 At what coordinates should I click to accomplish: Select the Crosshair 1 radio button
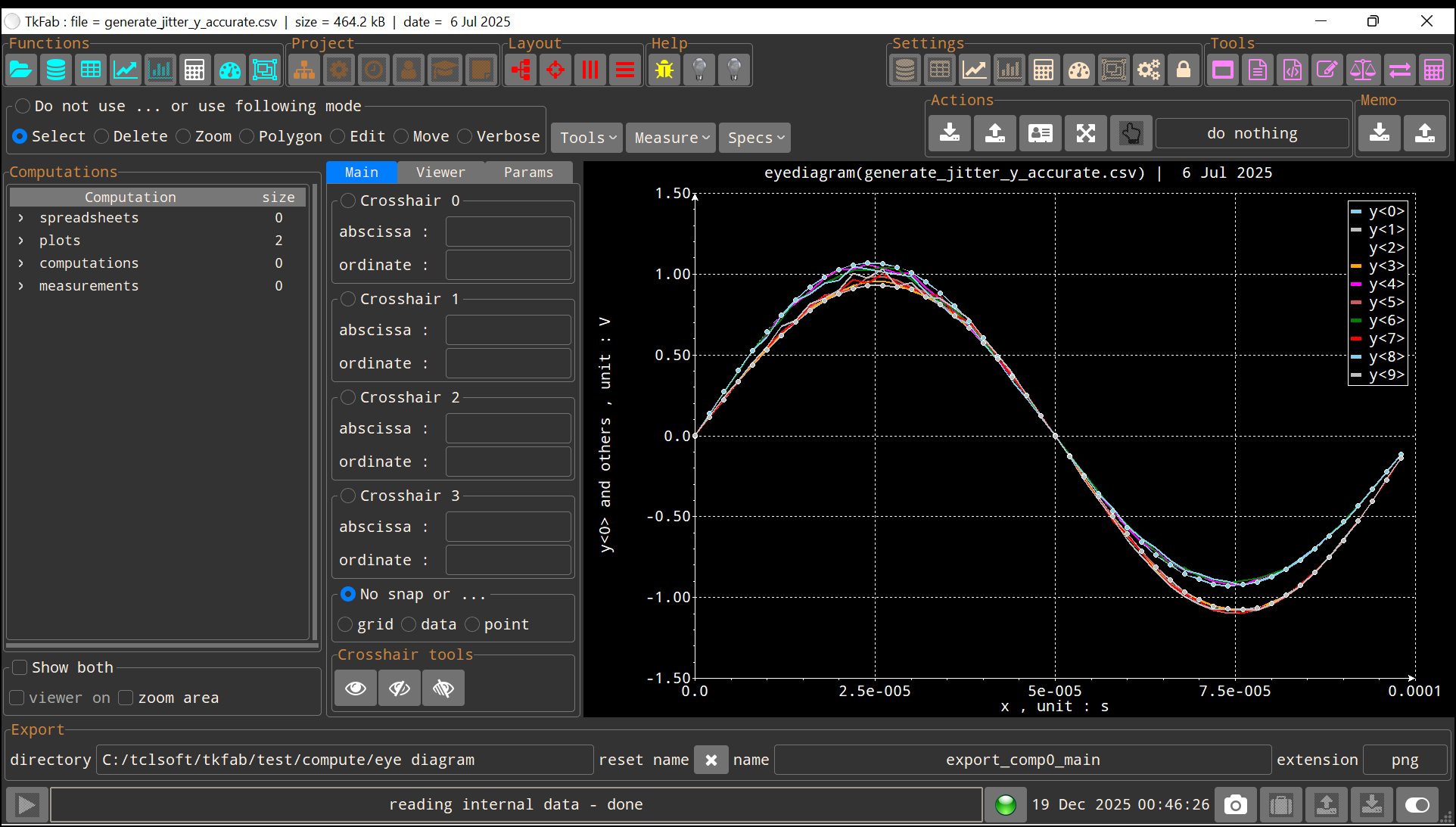click(348, 299)
